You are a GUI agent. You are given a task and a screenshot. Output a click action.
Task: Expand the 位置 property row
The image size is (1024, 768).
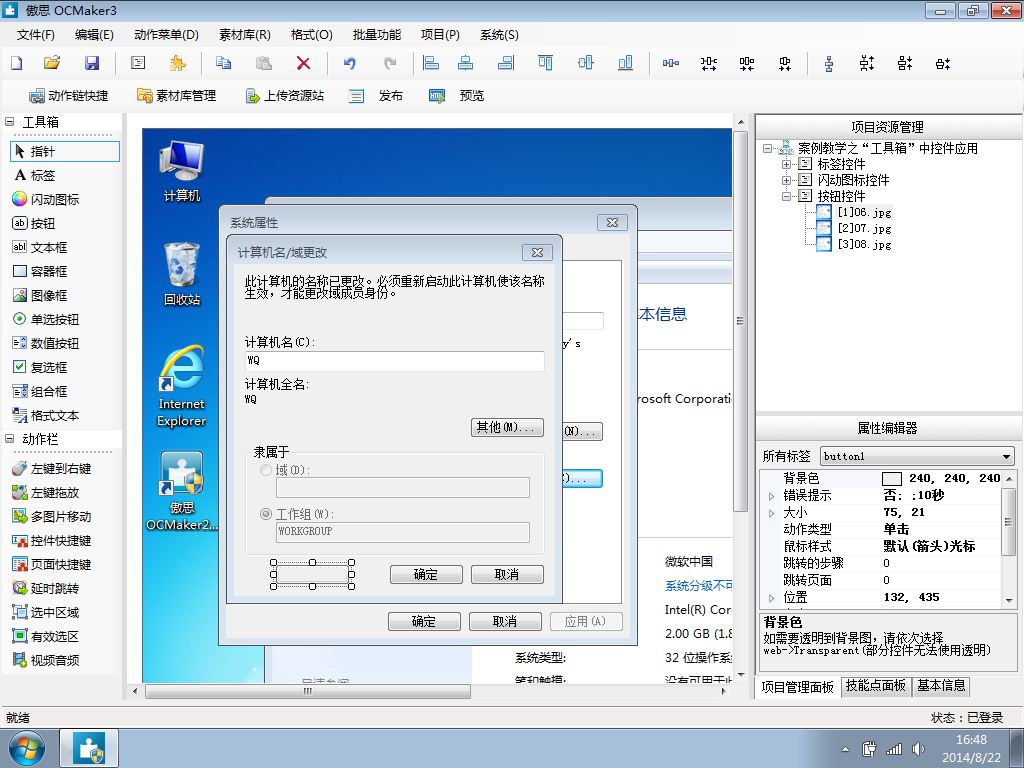point(771,598)
